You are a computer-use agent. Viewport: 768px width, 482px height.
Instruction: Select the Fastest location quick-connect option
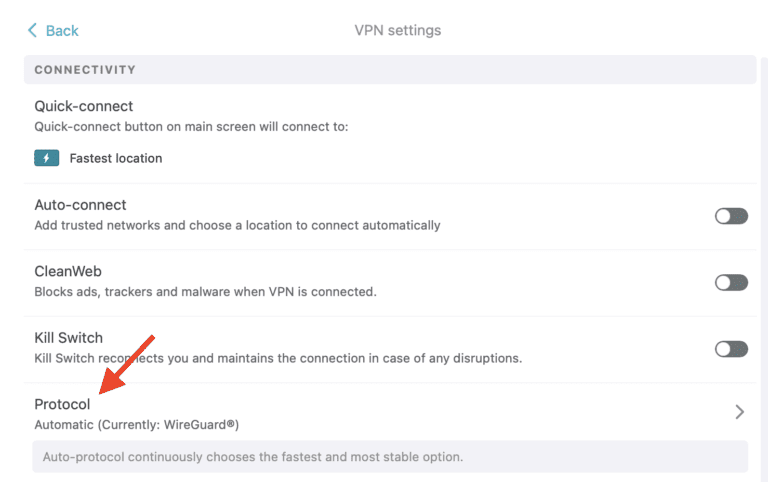[115, 158]
